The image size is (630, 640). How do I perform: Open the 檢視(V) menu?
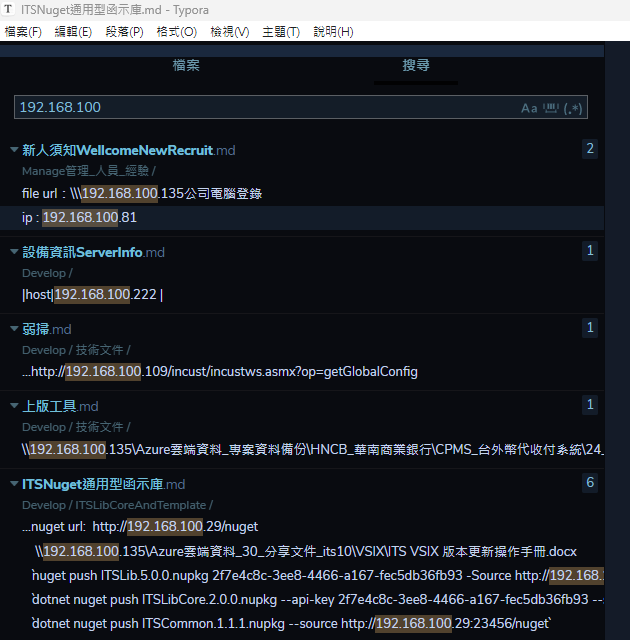point(230,32)
